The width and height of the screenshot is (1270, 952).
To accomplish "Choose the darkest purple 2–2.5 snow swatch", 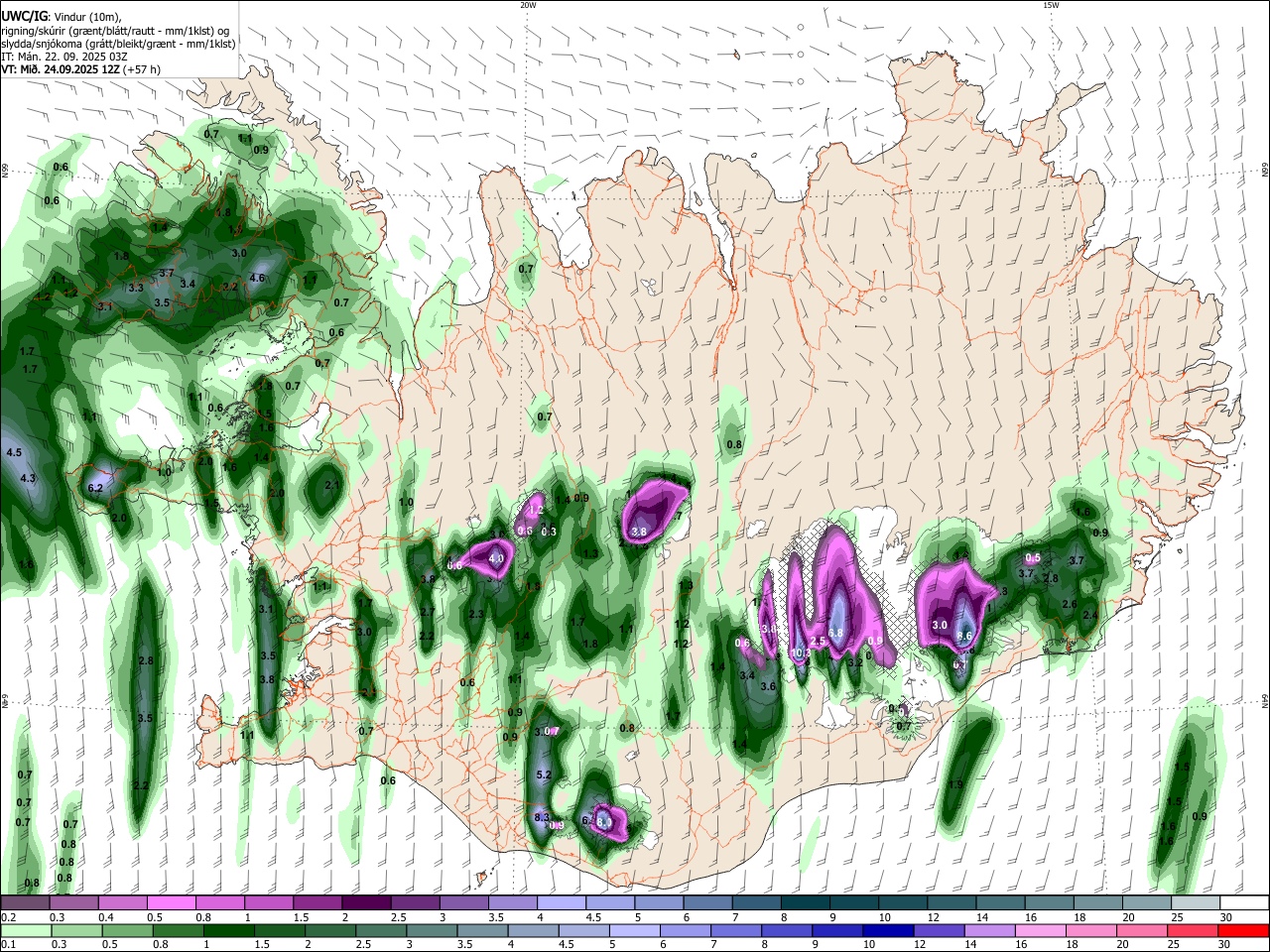I will (366, 903).
